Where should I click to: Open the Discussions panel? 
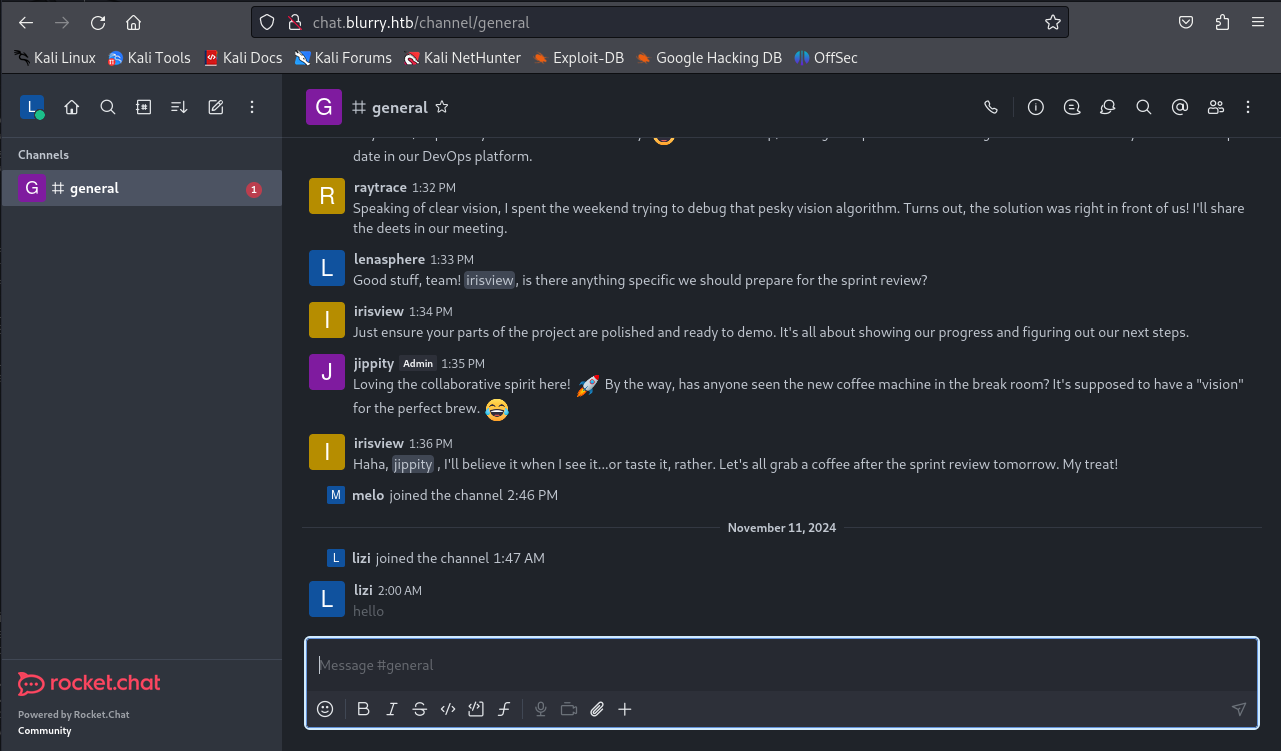[1108, 107]
